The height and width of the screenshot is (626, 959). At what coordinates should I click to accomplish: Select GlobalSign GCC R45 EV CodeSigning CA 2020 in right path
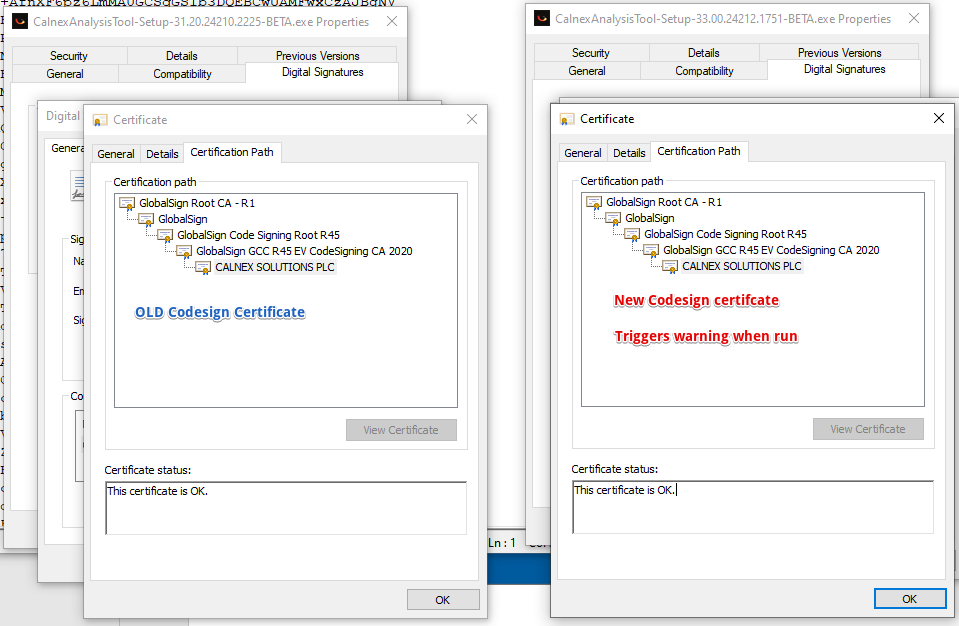pyautogui.click(x=771, y=250)
